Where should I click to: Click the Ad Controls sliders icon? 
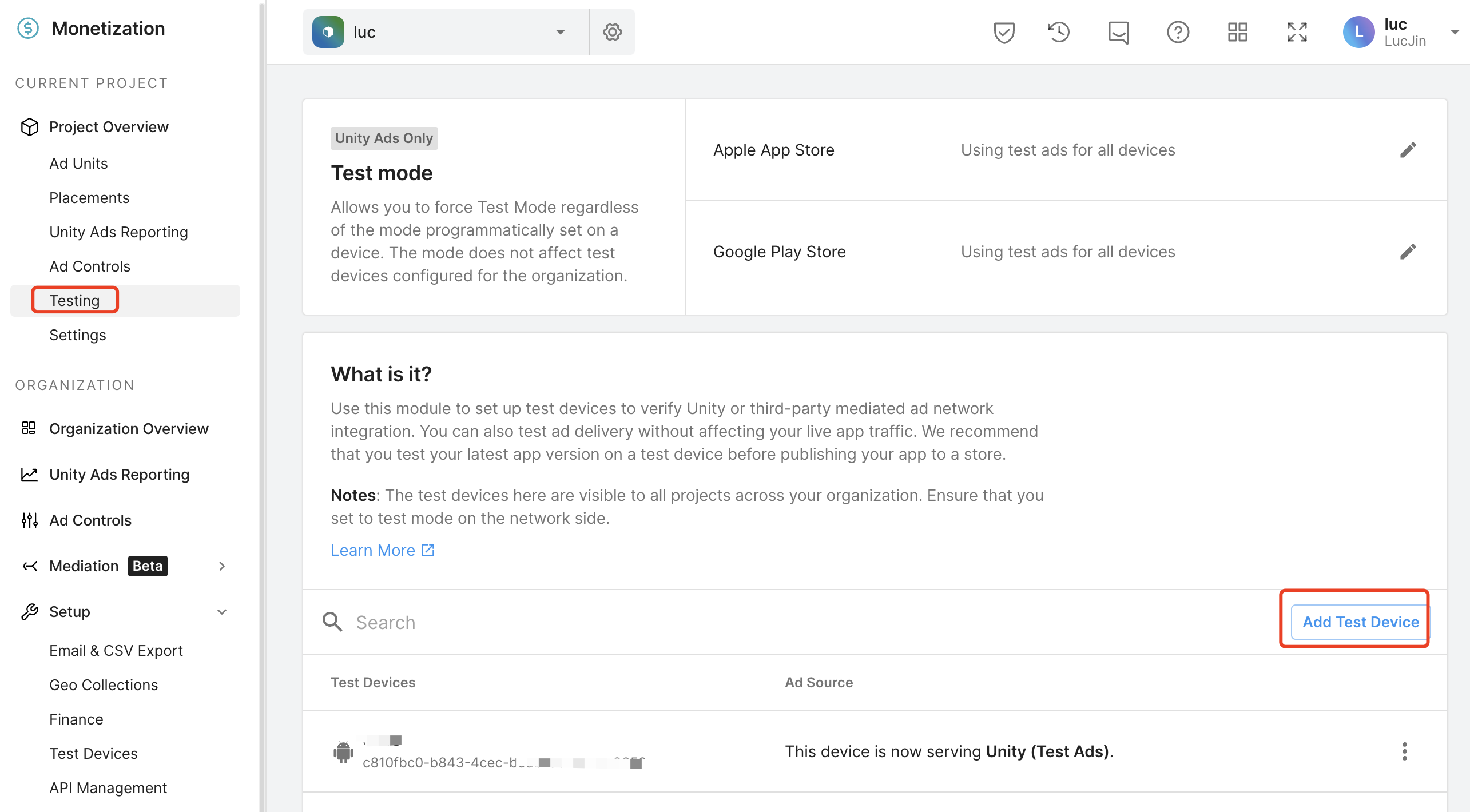click(x=30, y=520)
